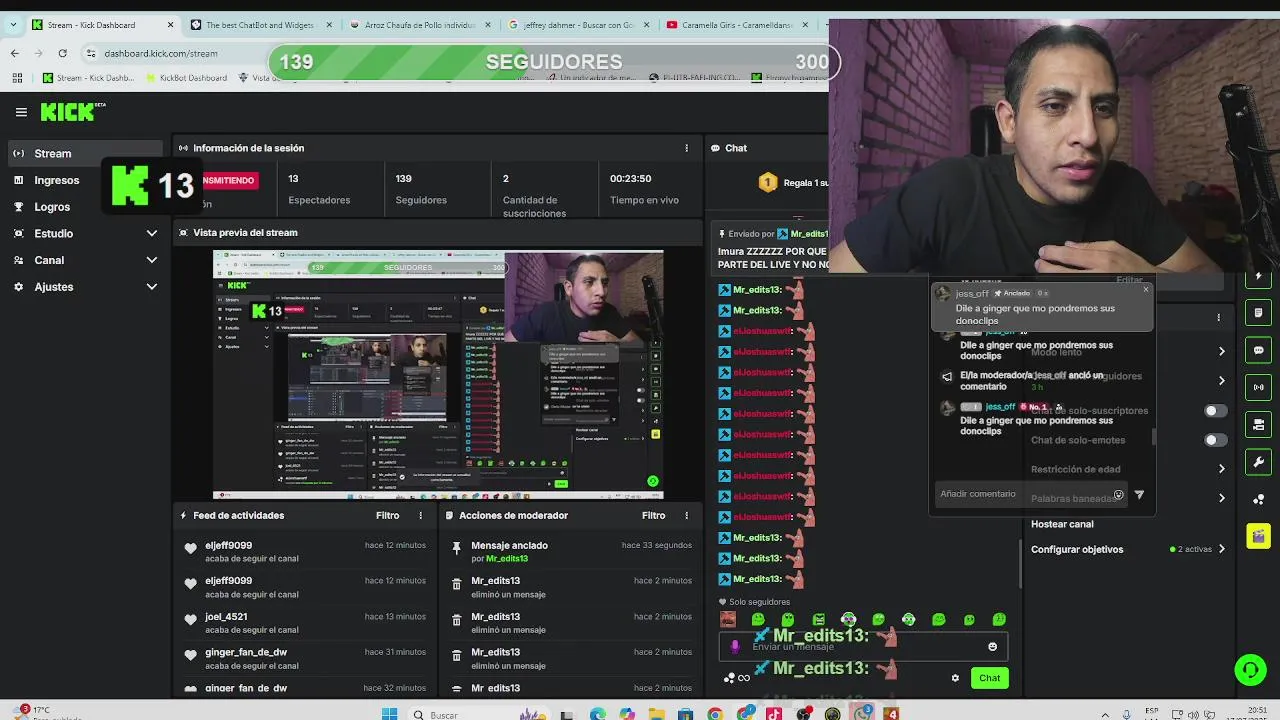This screenshot has width=1280, height=720.
Task: Open emoji picker in Añadir comentario field
Action: coord(1118,494)
